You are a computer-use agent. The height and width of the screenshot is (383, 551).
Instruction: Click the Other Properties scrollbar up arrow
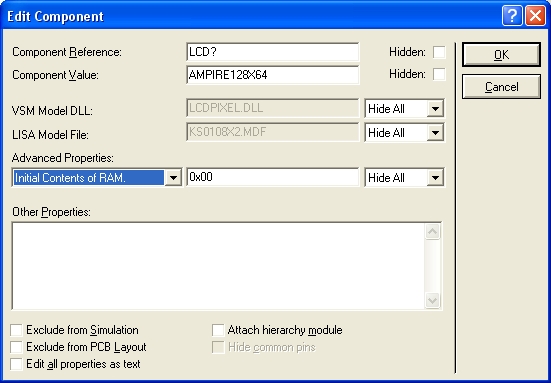point(433,232)
